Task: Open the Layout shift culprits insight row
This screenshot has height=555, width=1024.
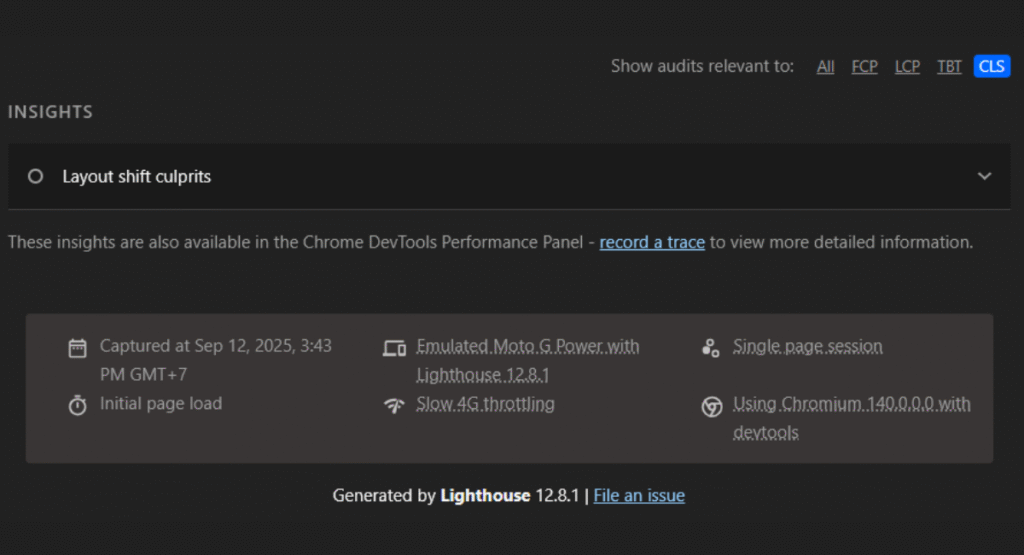Action: tap(137, 177)
